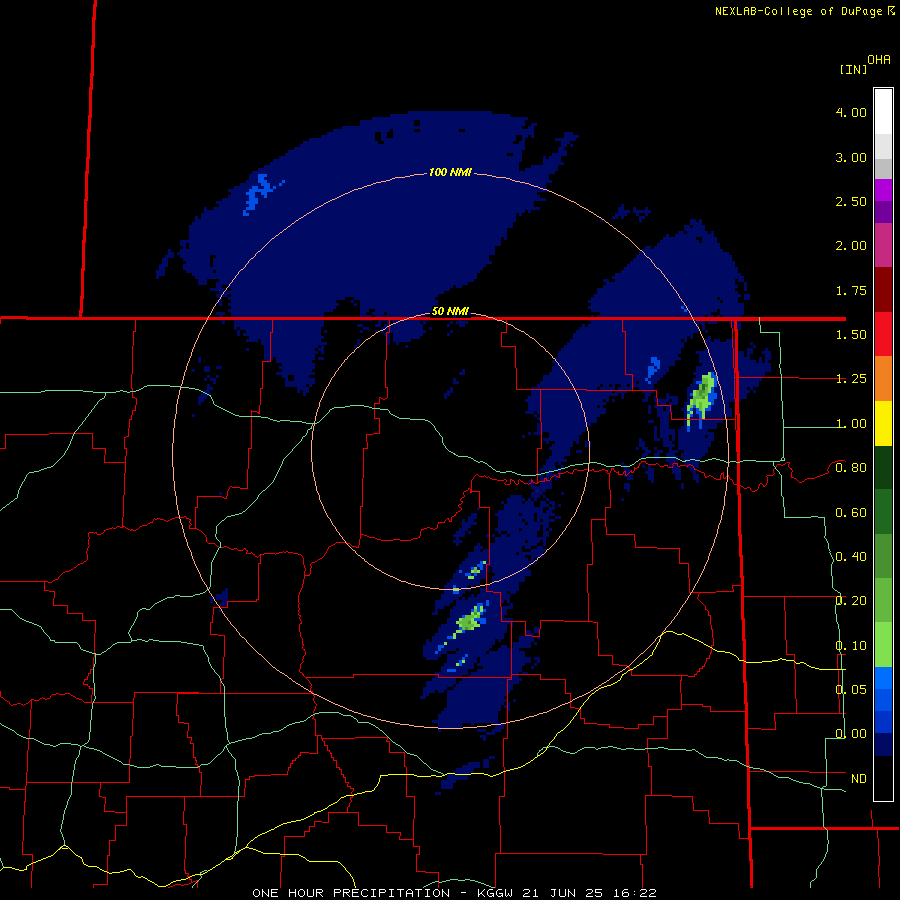Select the 0.80 legend value
900x900 pixels.
pyautogui.click(x=851, y=468)
